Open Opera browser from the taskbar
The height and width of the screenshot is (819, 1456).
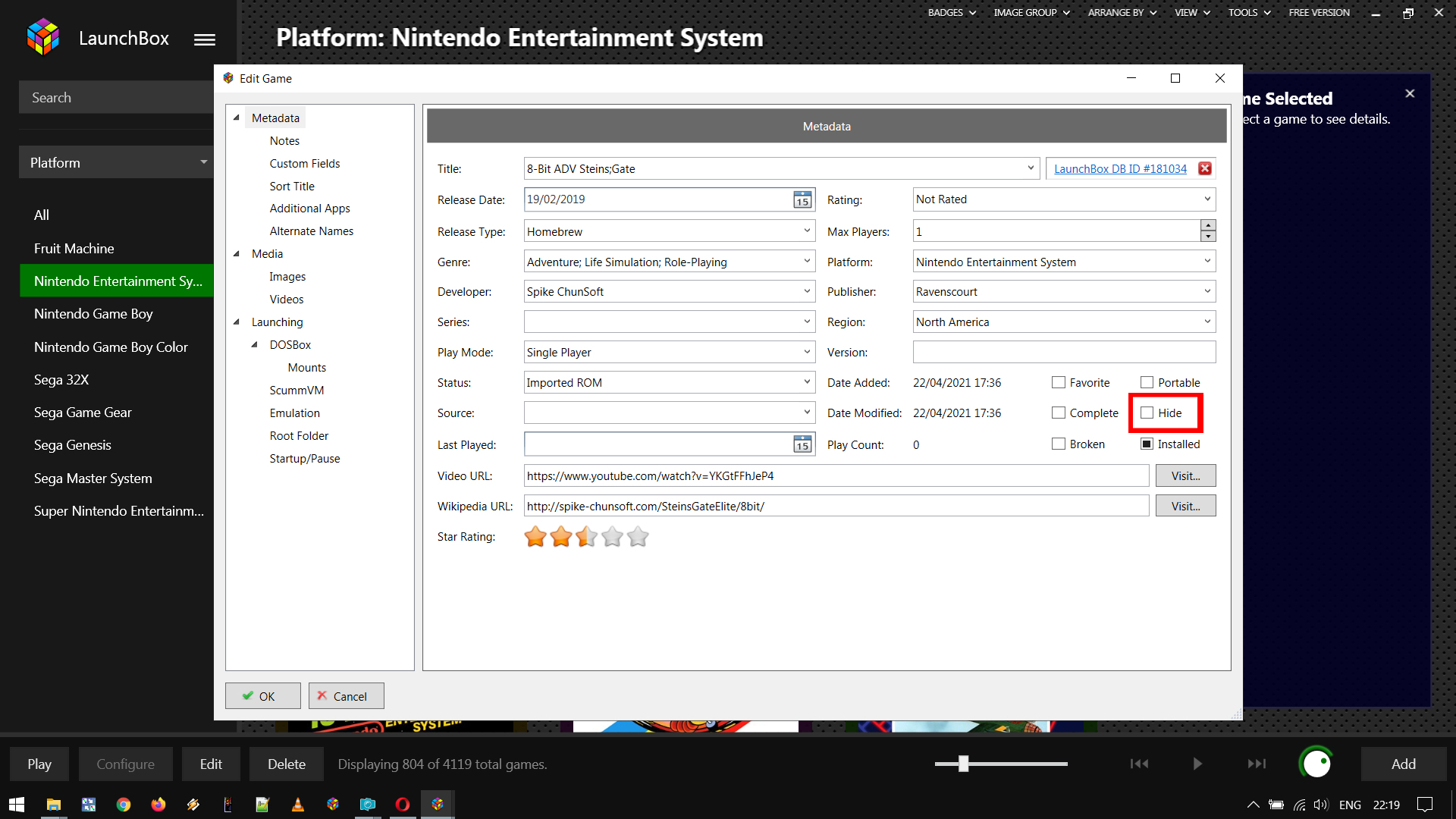pyautogui.click(x=403, y=805)
